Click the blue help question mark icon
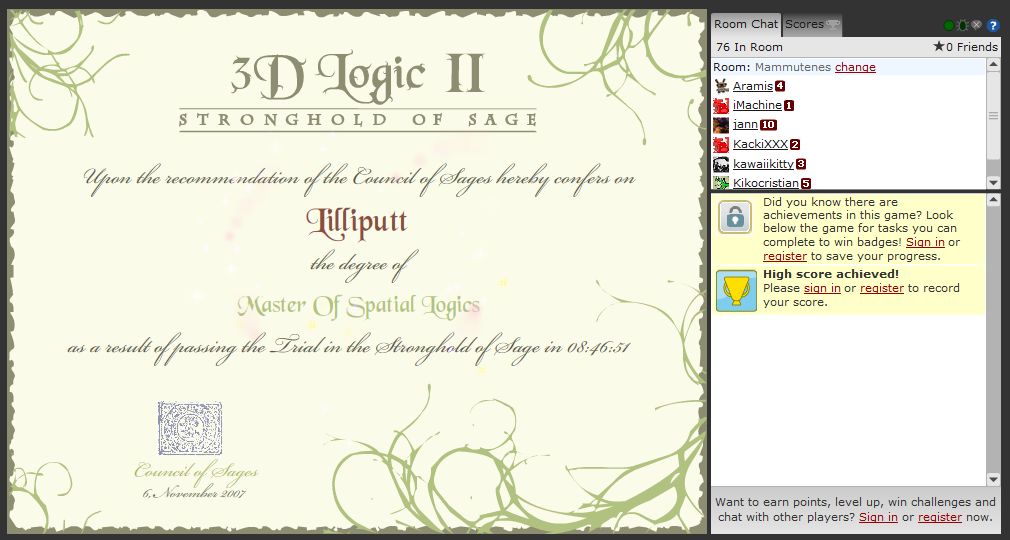This screenshot has height=540, width=1010. pyautogui.click(x=993, y=25)
